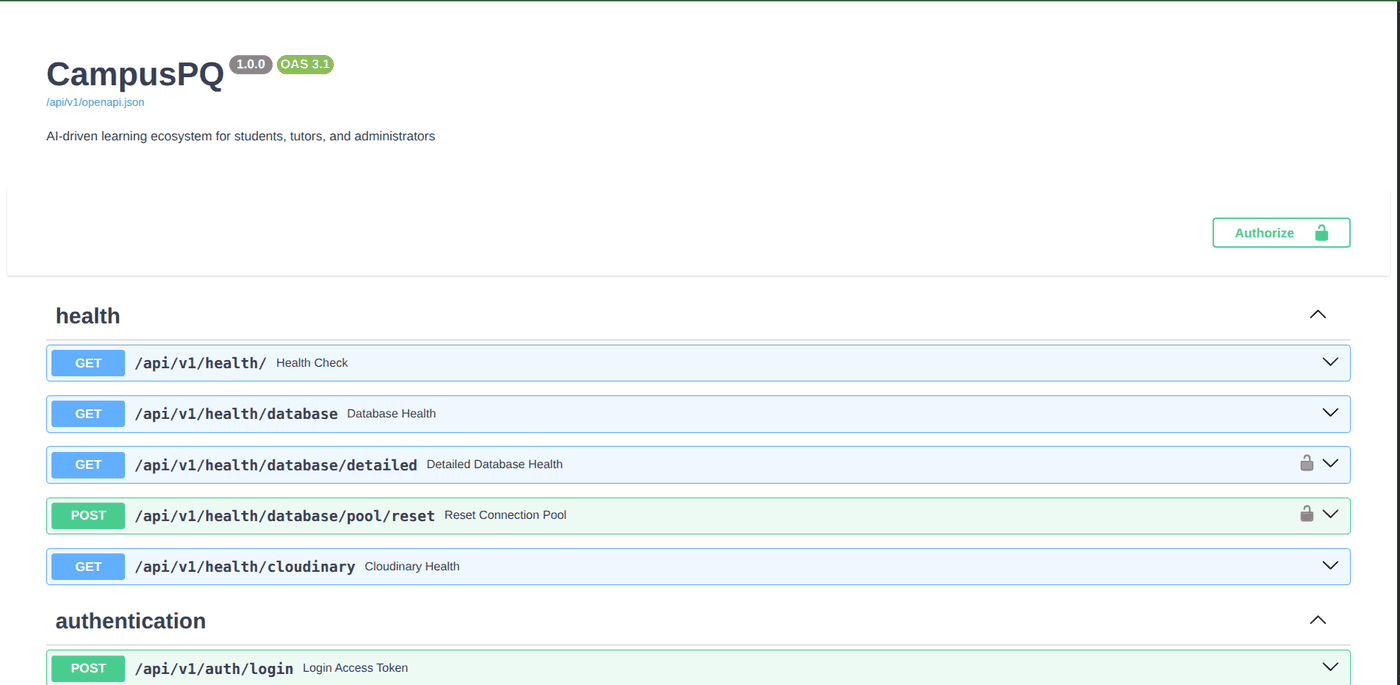Select the /api/v1/health/ path text
The image size is (1400, 685).
201,363
